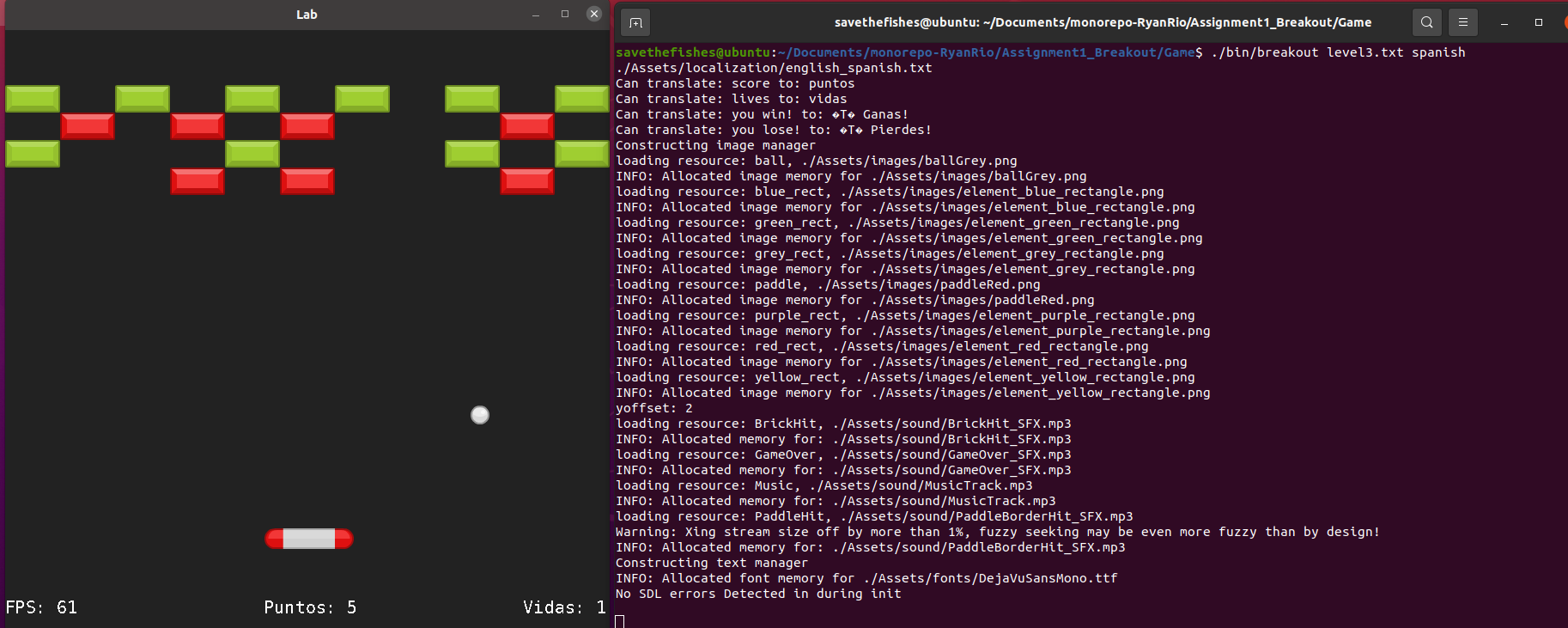Click the red and grey paddle
This screenshot has height=628, width=1568.
[x=309, y=539]
